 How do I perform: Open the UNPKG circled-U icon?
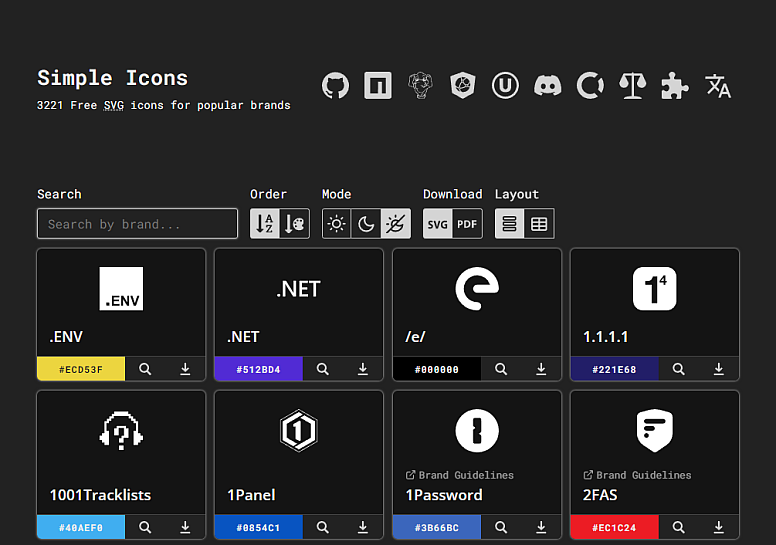(505, 86)
